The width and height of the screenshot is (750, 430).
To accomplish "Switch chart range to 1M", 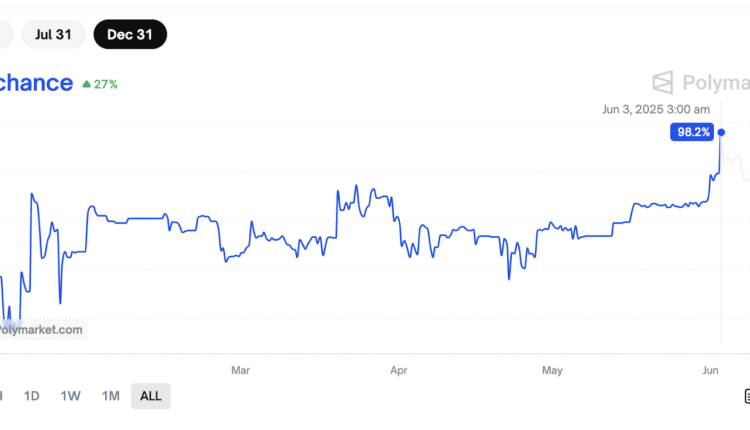I will 110,396.
